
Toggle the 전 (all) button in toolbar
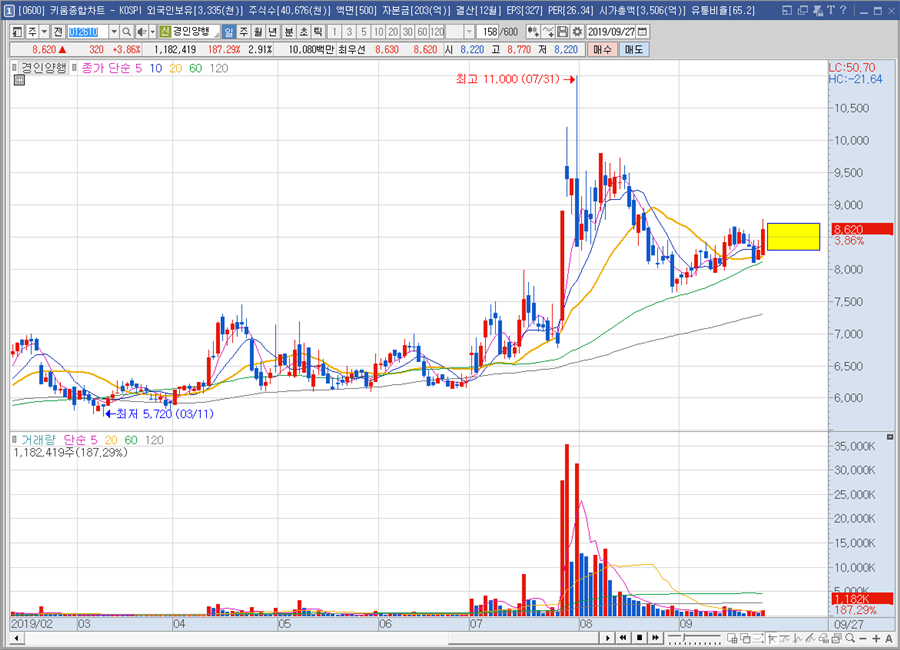(58, 32)
